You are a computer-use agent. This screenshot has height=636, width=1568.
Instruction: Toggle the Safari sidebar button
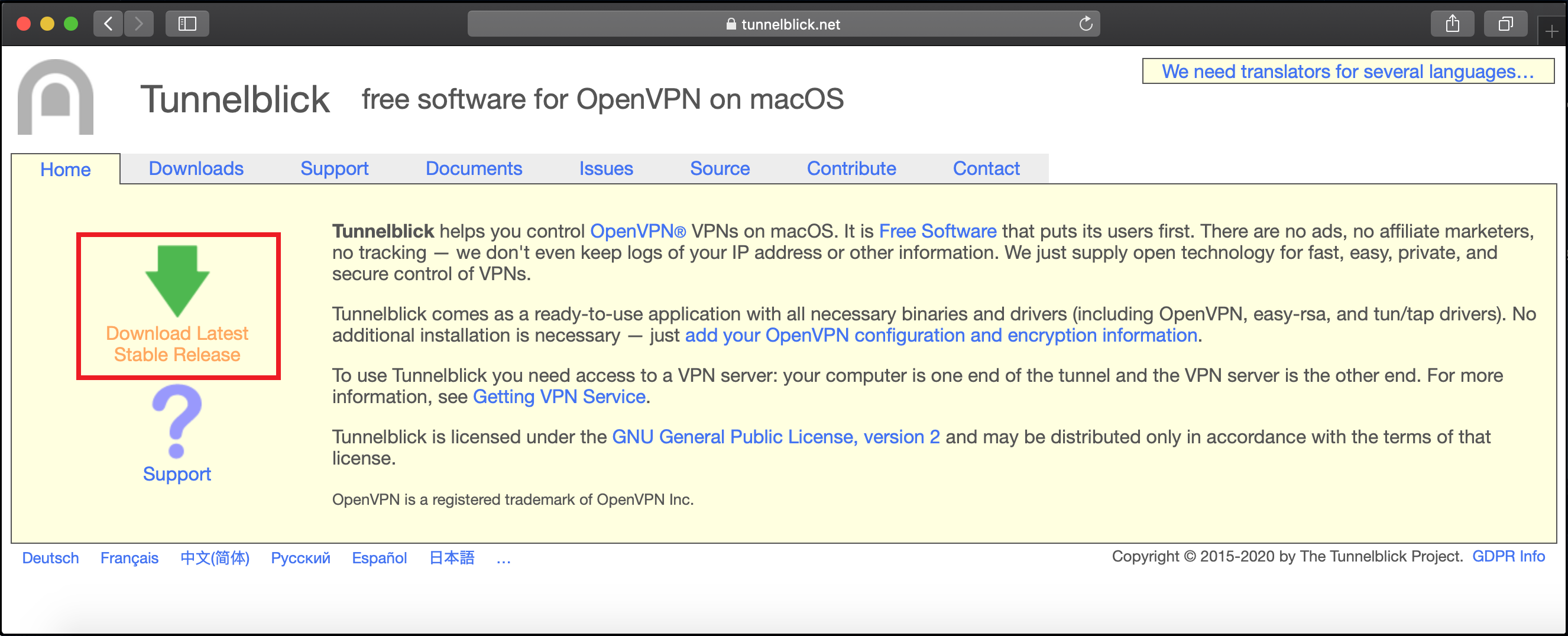(x=187, y=24)
